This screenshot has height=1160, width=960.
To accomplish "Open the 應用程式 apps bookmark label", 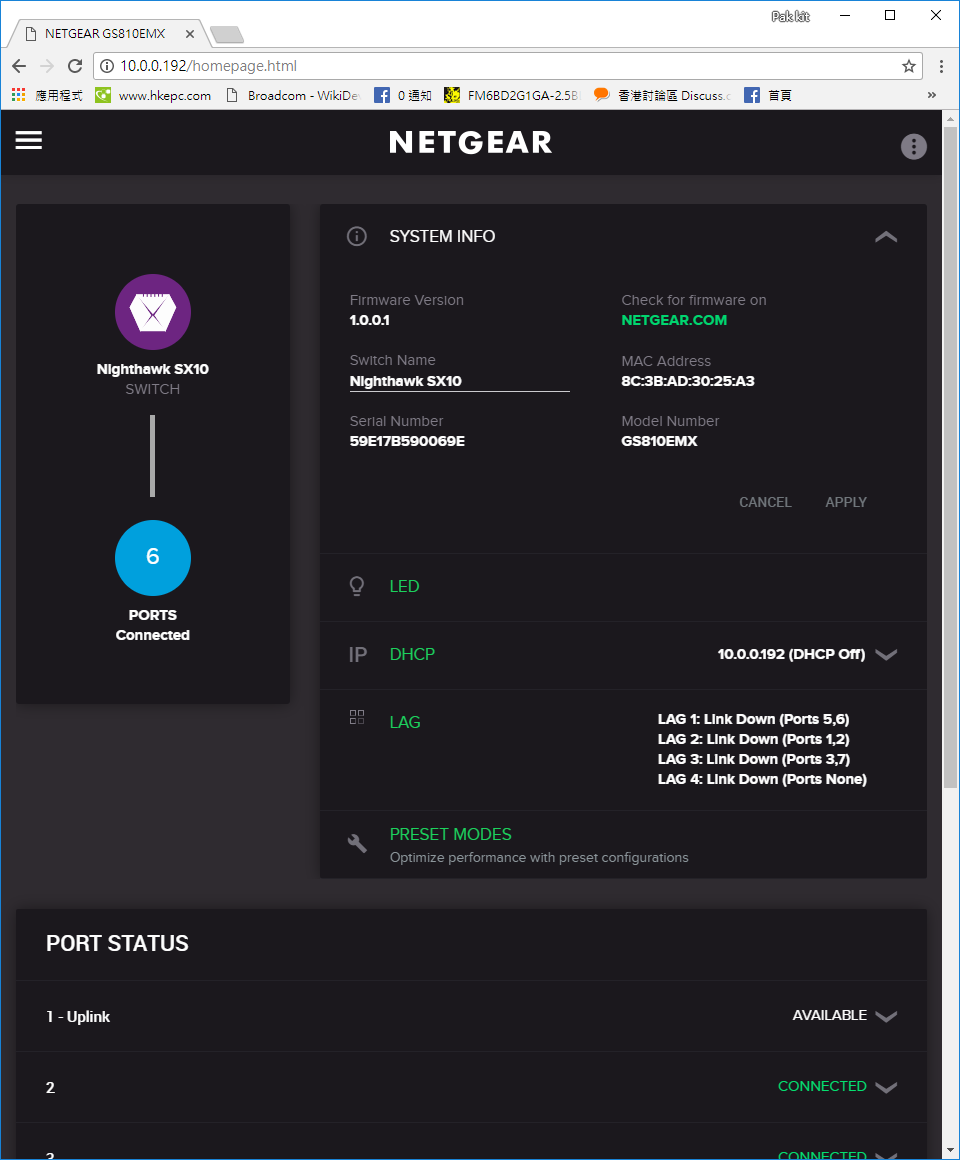I will click(x=59, y=95).
